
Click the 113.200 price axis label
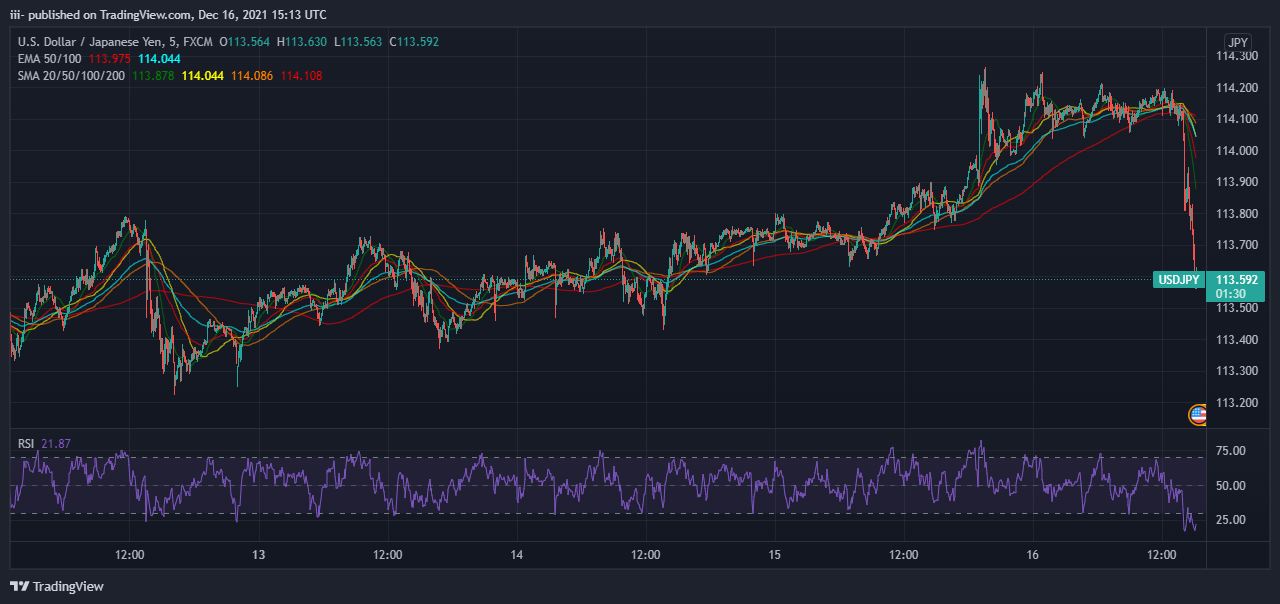point(1236,403)
